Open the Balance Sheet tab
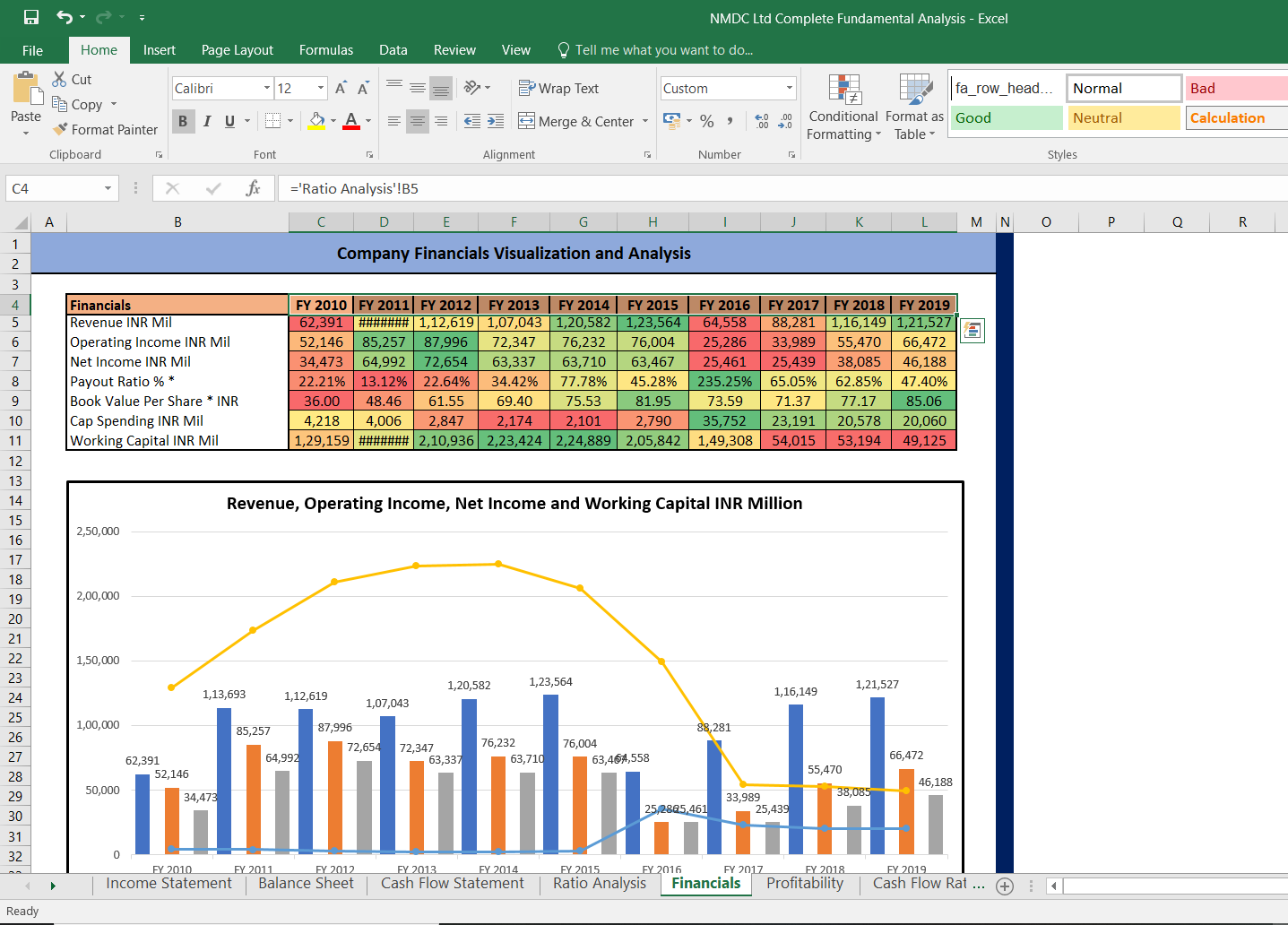1288x925 pixels. 306,884
